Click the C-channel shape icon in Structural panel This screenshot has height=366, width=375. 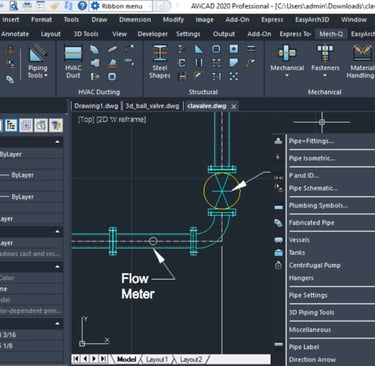182,63
